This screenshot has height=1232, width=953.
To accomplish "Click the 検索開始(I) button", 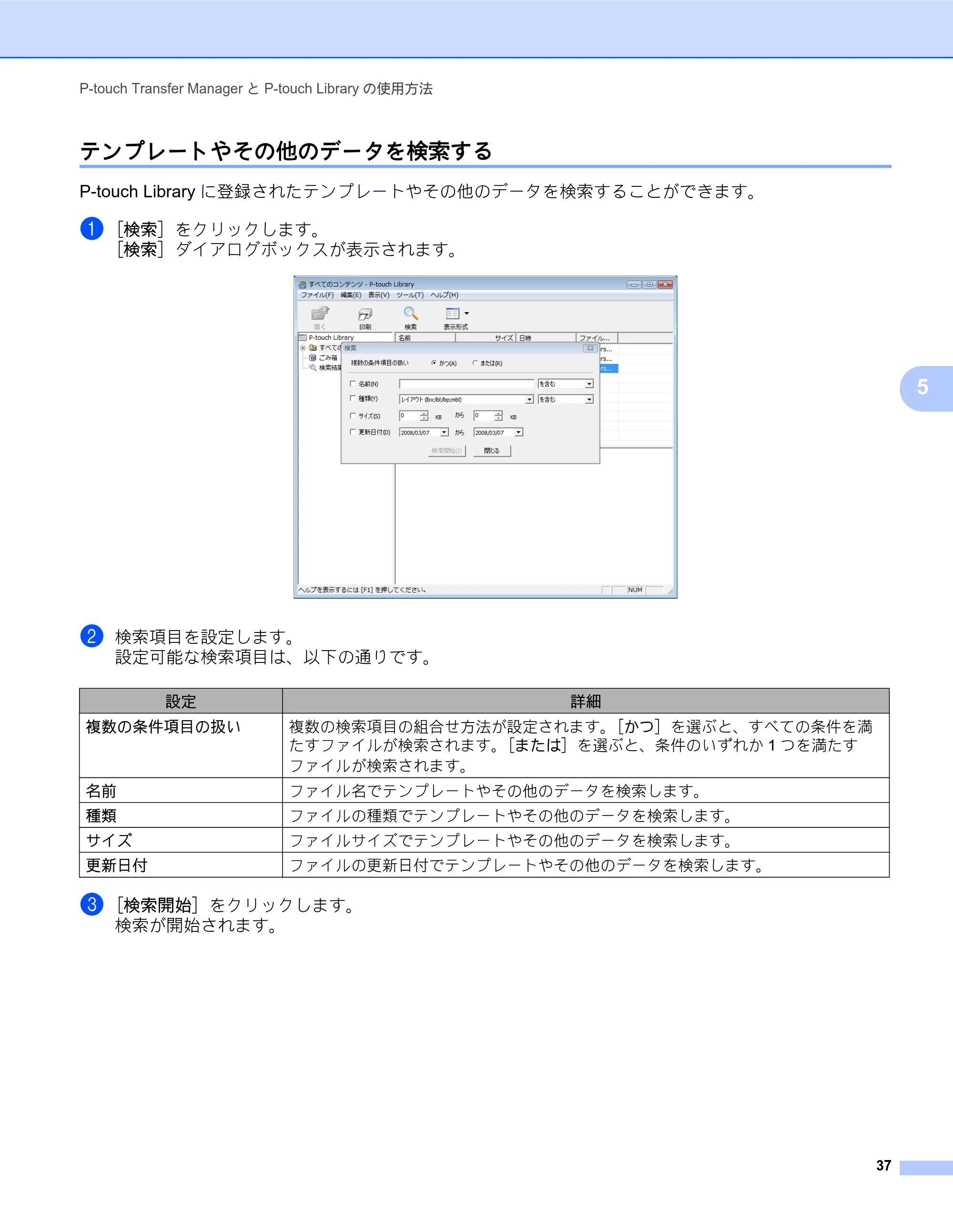I will click(x=446, y=451).
